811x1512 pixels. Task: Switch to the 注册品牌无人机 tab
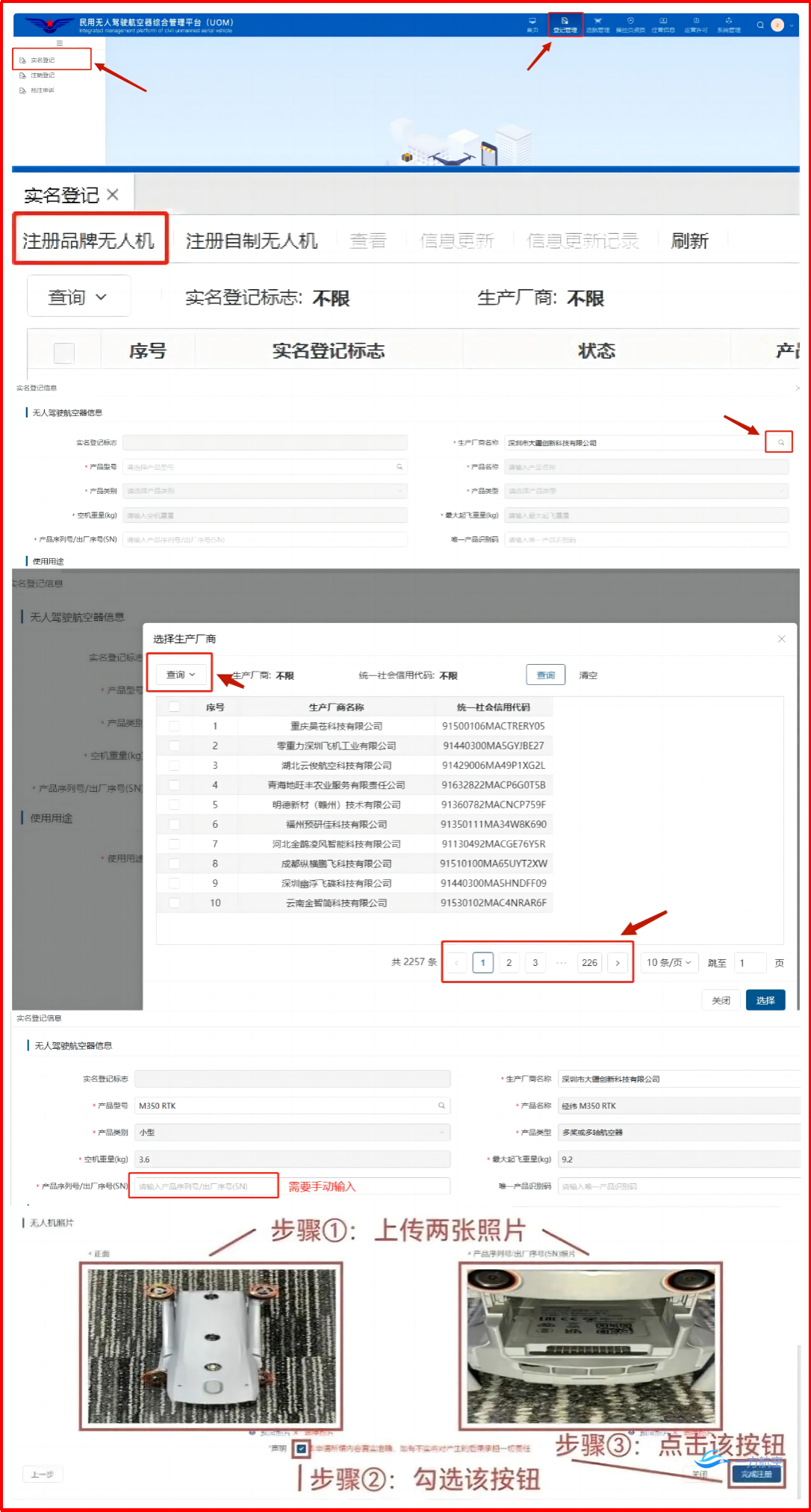tap(89, 241)
